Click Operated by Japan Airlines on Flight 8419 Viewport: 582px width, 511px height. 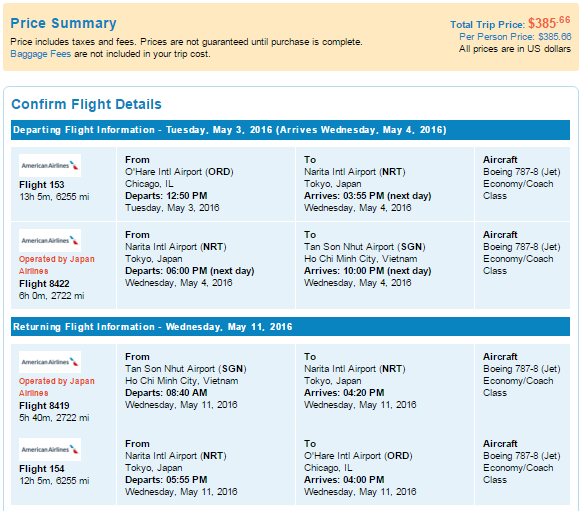tap(57, 387)
